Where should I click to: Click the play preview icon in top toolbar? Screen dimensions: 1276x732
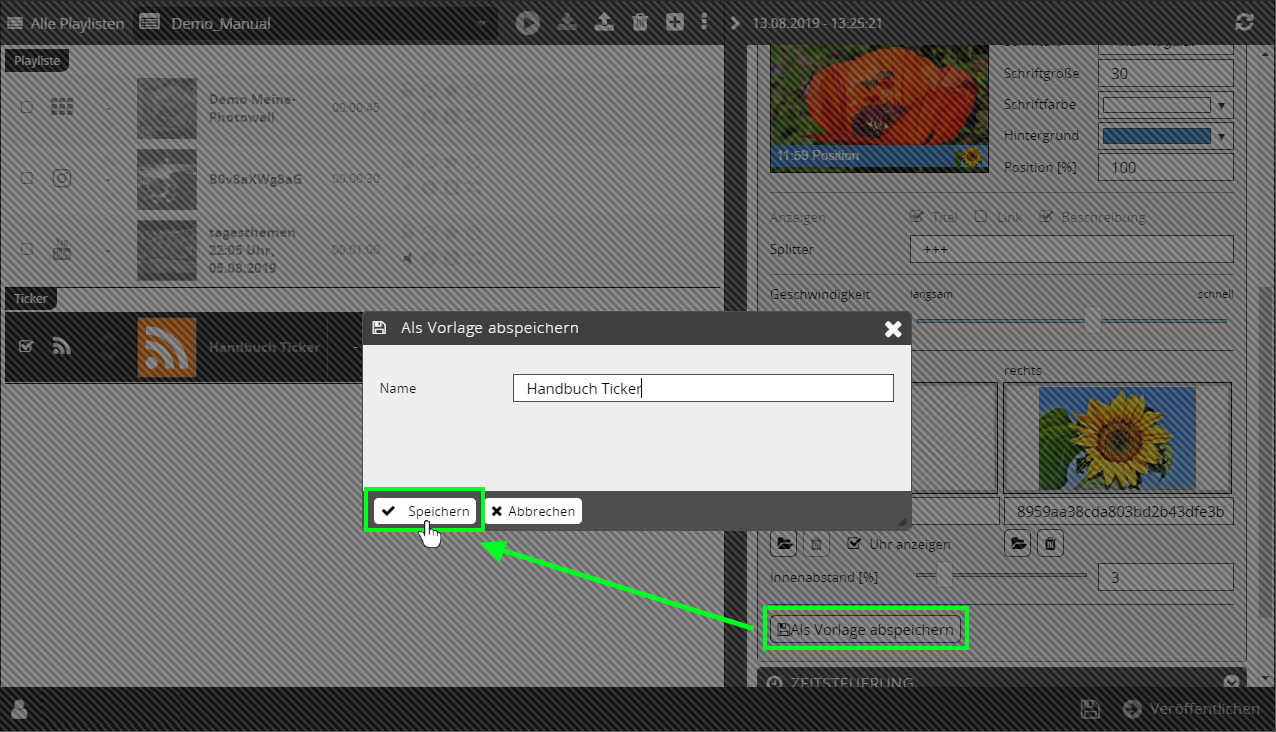(528, 22)
